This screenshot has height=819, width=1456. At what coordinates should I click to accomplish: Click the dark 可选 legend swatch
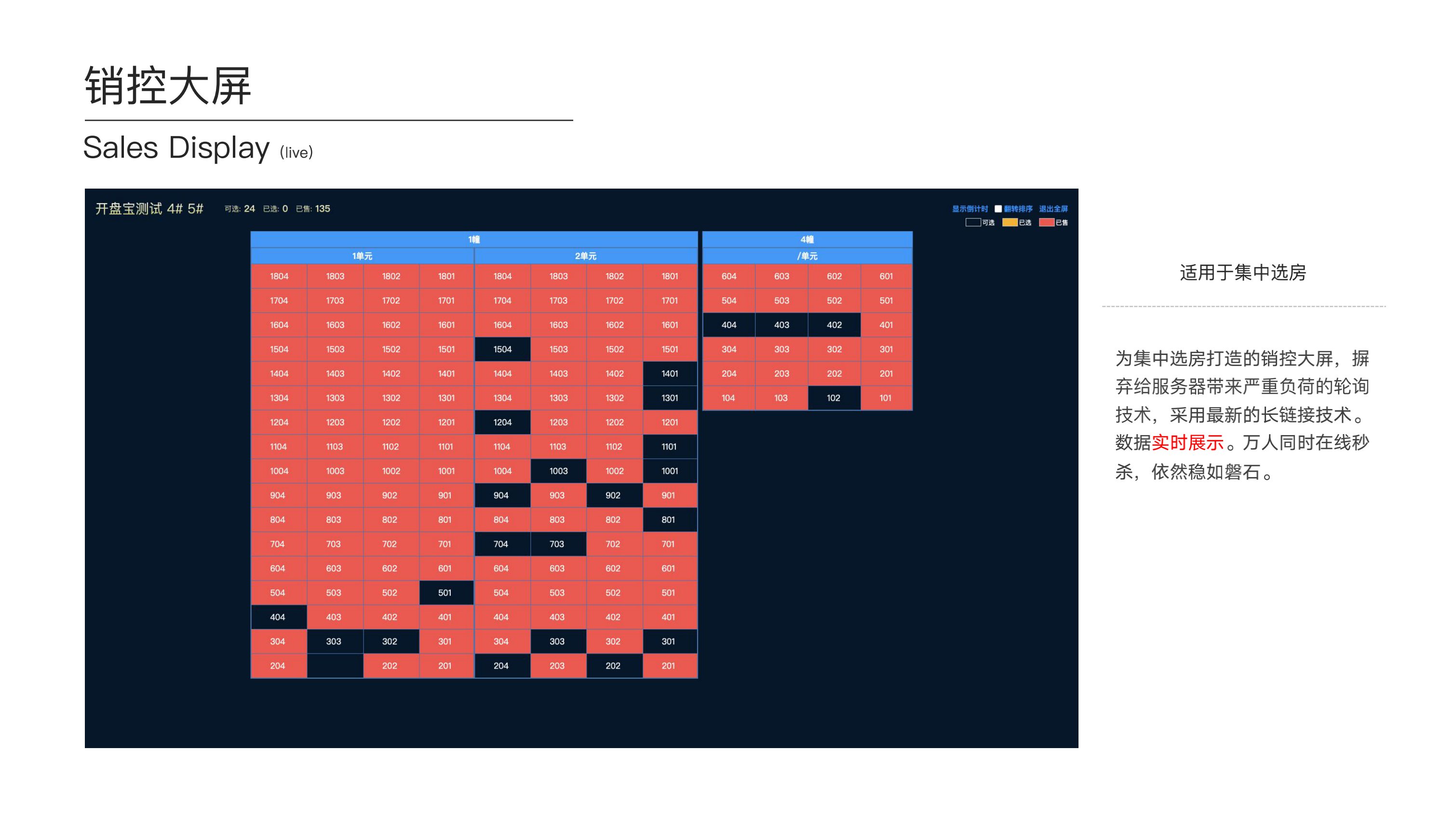tap(973, 222)
